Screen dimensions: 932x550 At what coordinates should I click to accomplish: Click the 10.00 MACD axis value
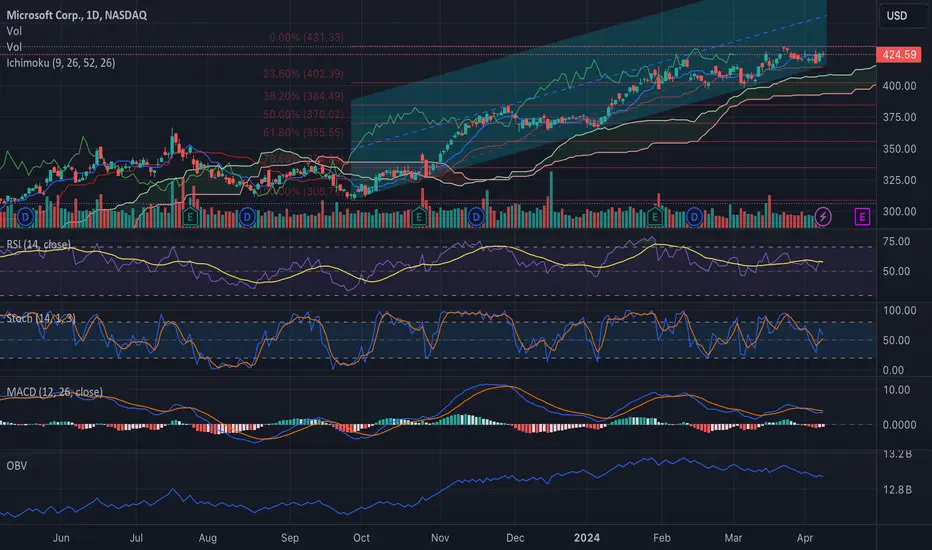pos(896,390)
